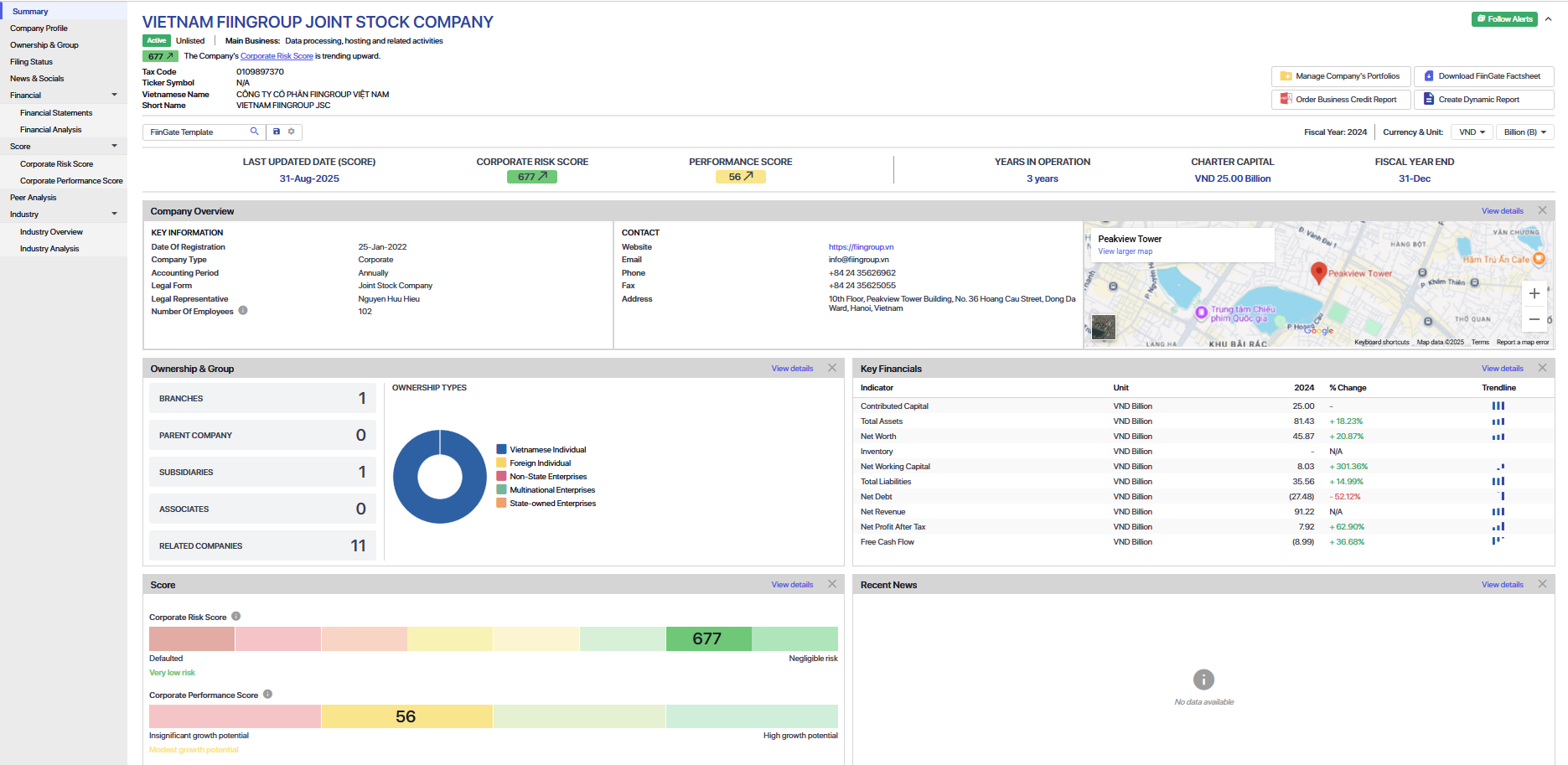Open the Billion (B) unit dropdown
Screen dimensions: 1568x765
click(x=1524, y=132)
